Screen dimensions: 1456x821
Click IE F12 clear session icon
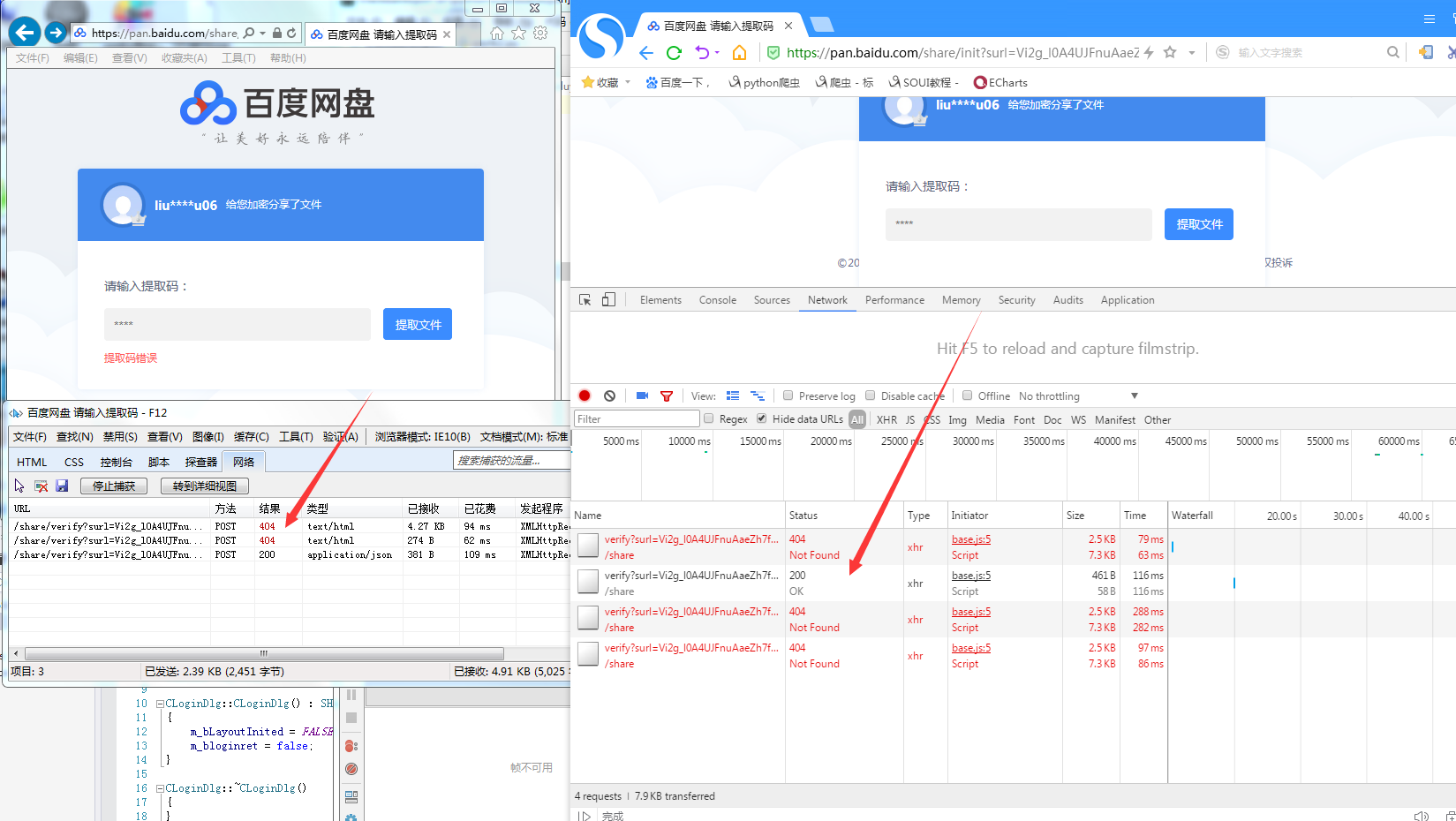tap(41, 486)
